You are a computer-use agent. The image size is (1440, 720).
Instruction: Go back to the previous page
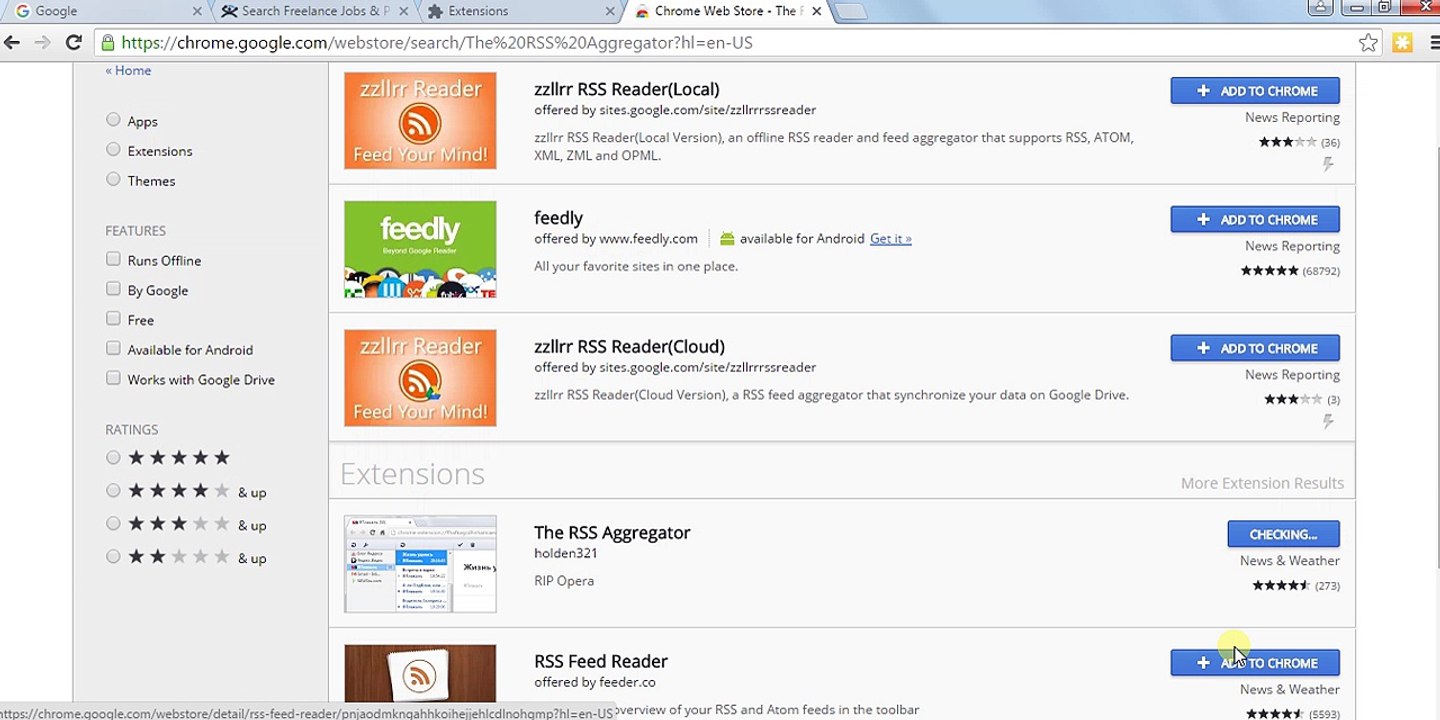pyautogui.click(x=12, y=43)
